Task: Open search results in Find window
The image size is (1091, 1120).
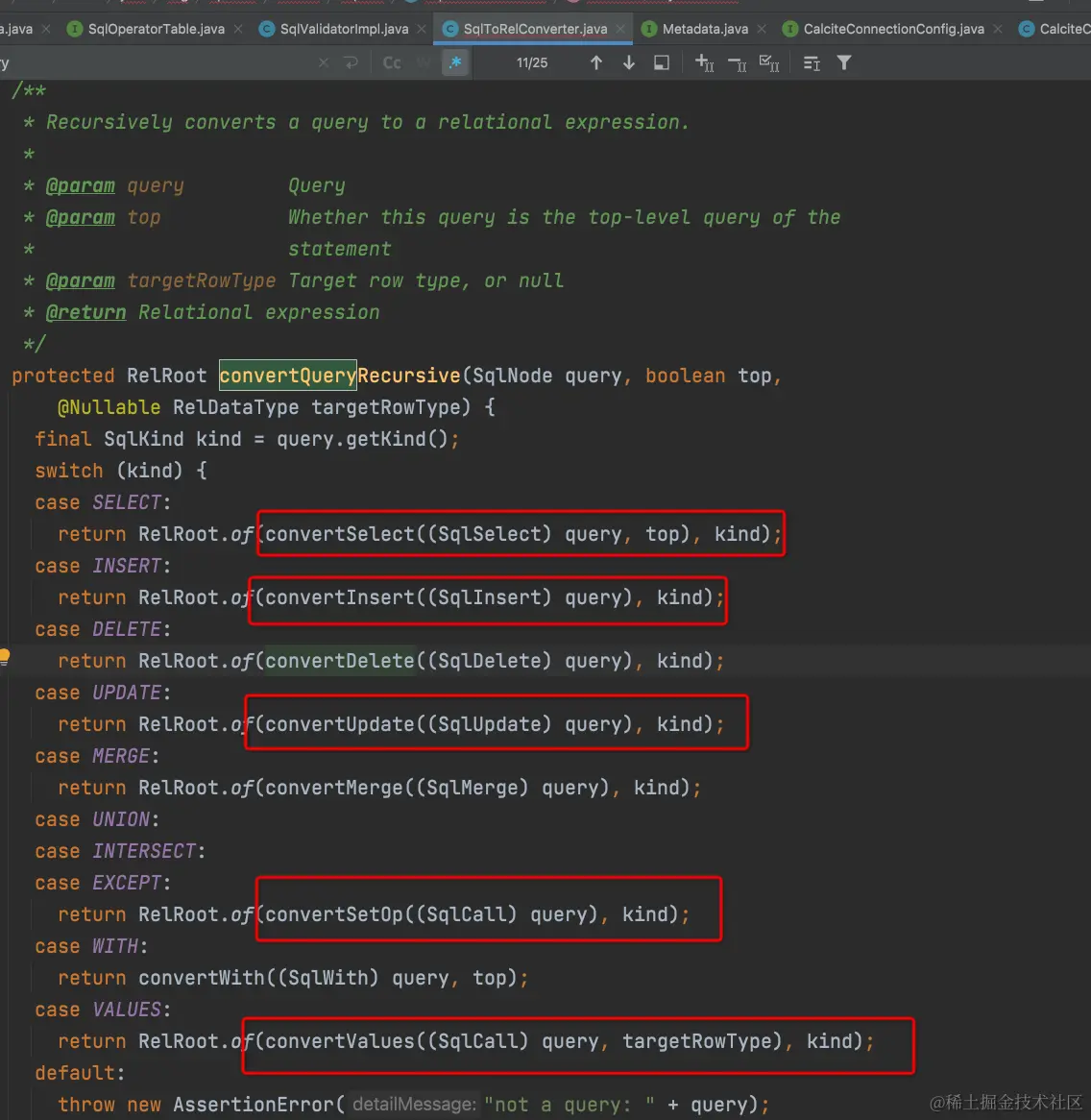Action: (x=662, y=62)
